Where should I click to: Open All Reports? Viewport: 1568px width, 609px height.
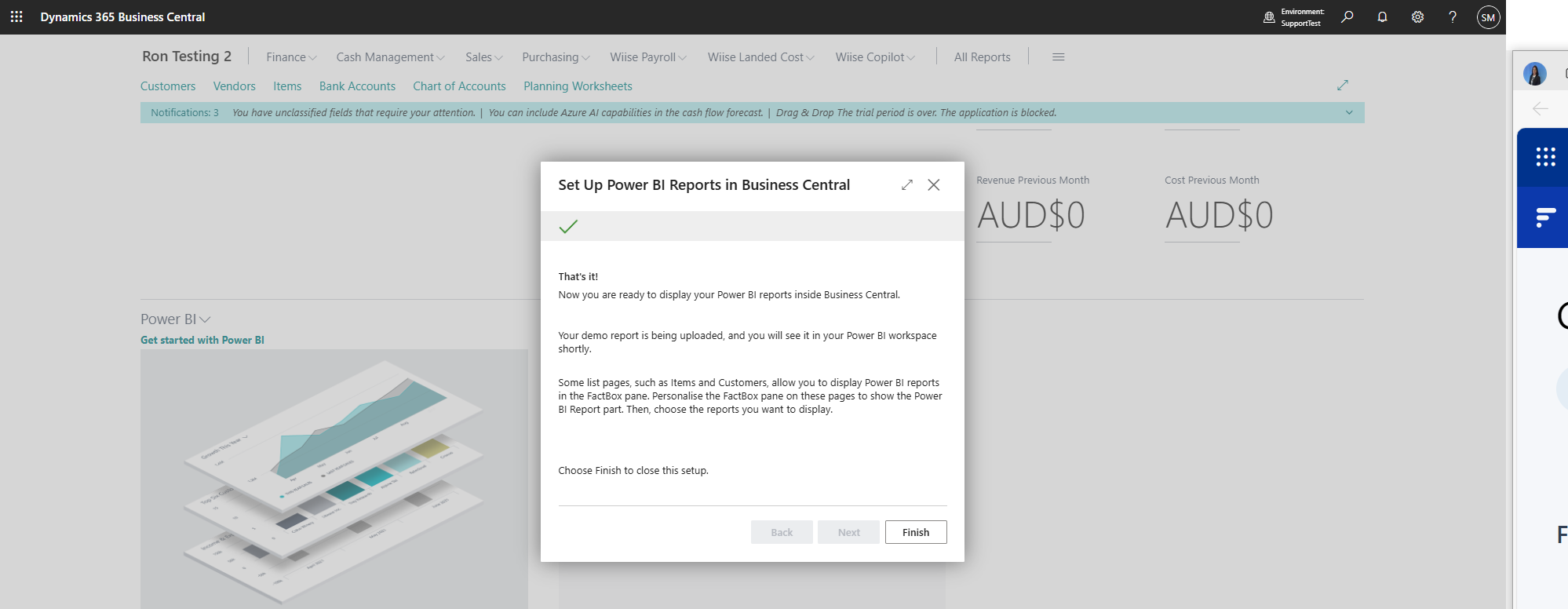coord(982,57)
